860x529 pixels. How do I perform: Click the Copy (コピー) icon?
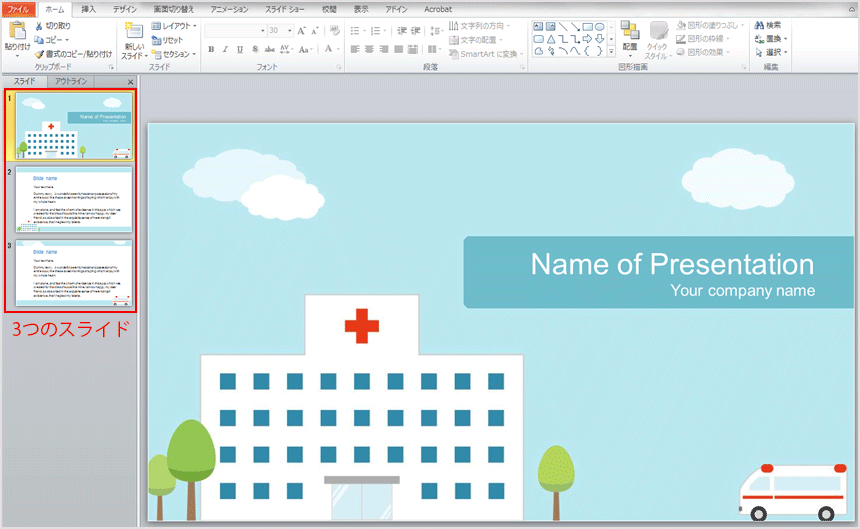coord(39,40)
